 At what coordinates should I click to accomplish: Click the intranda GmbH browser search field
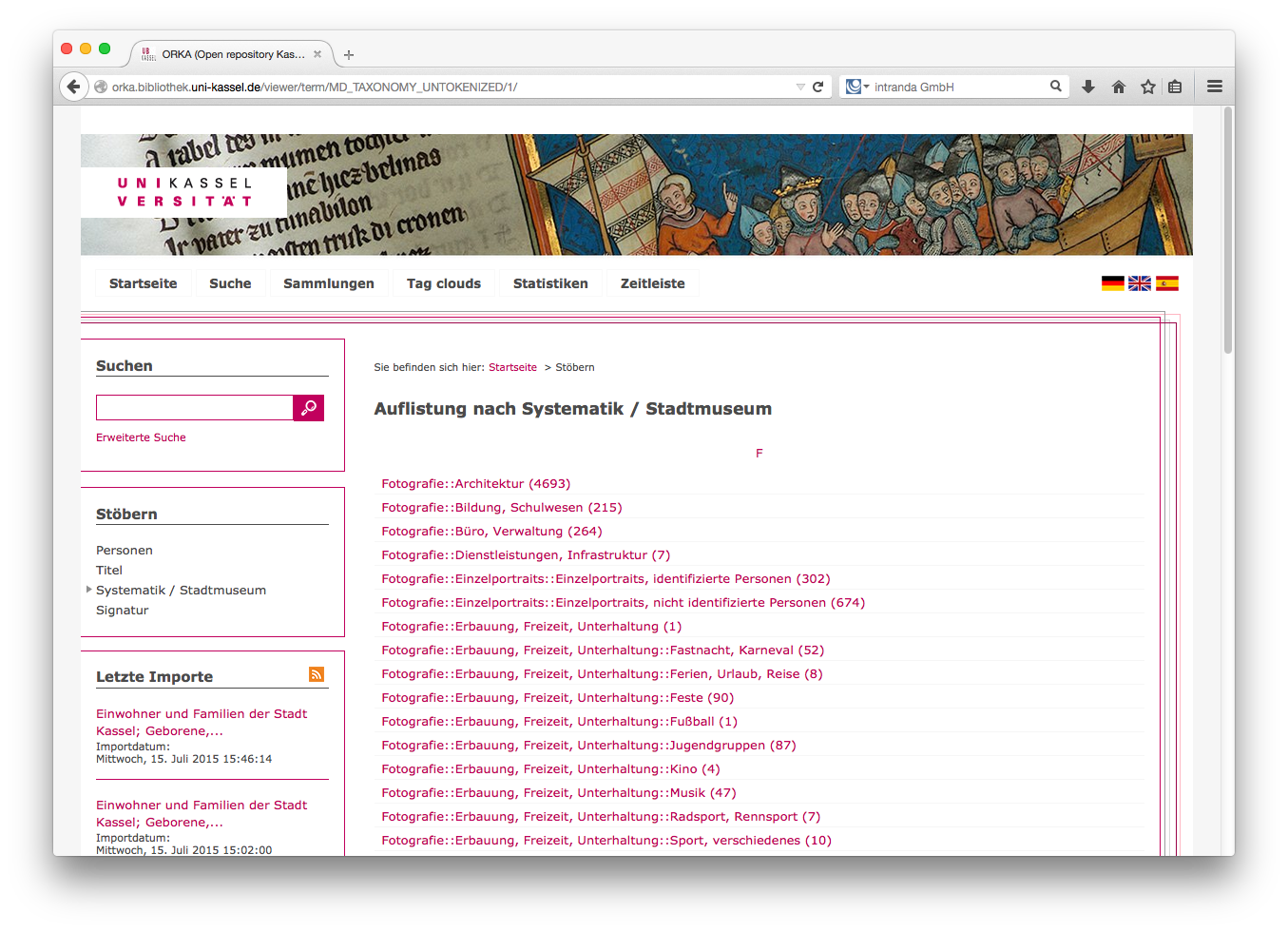tap(958, 87)
